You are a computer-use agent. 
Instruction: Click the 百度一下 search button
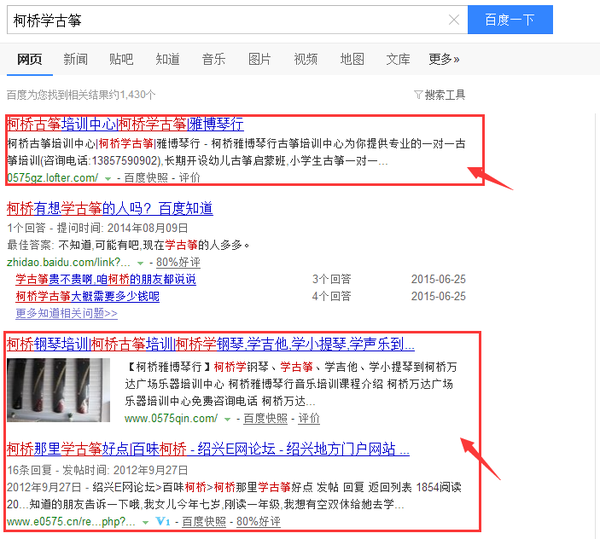pyautogui.click(x=510, y=20)
